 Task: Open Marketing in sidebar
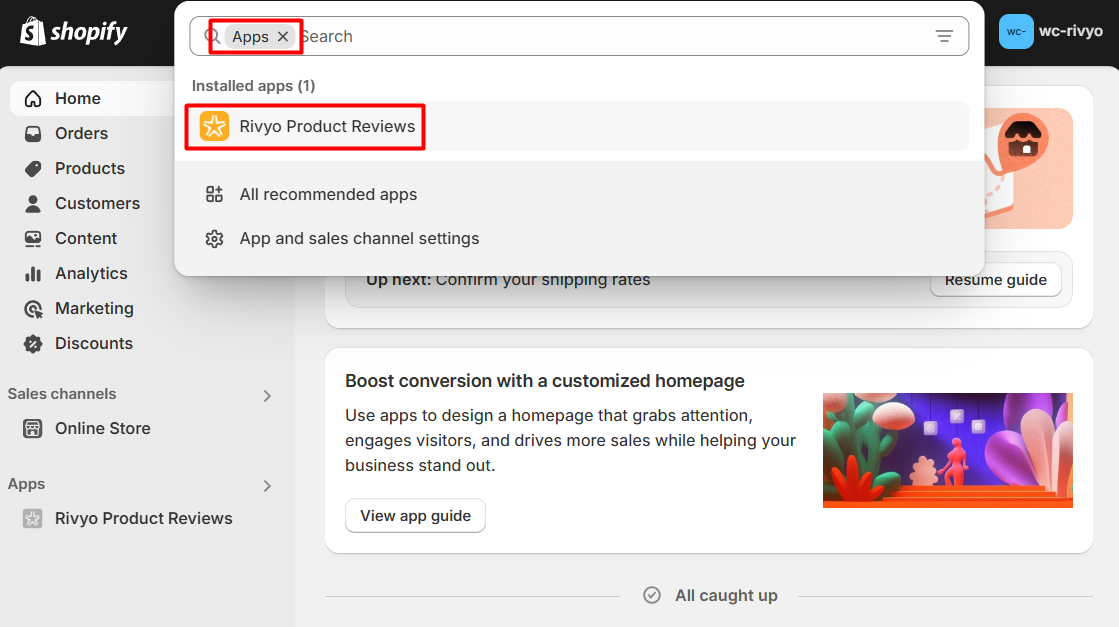94,308
